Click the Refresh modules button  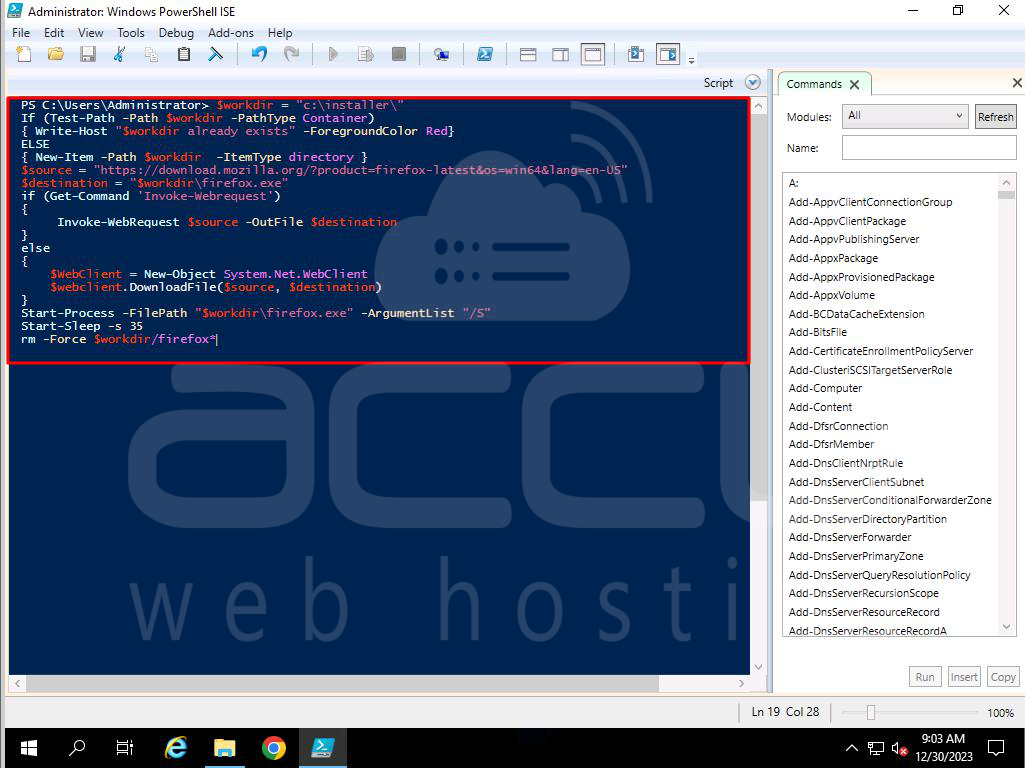(x=996, y=116)
